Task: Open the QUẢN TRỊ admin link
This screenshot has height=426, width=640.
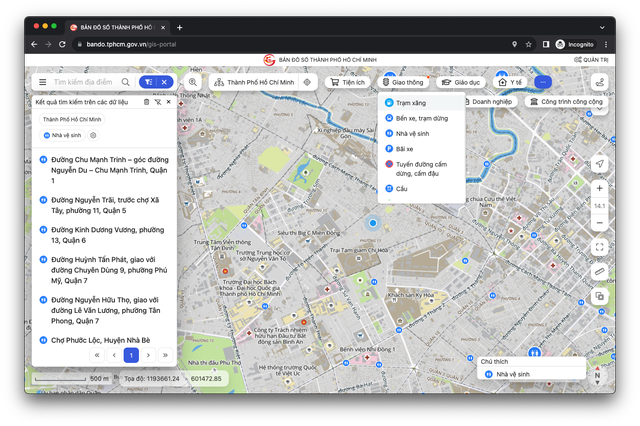Action: point(591,60)
